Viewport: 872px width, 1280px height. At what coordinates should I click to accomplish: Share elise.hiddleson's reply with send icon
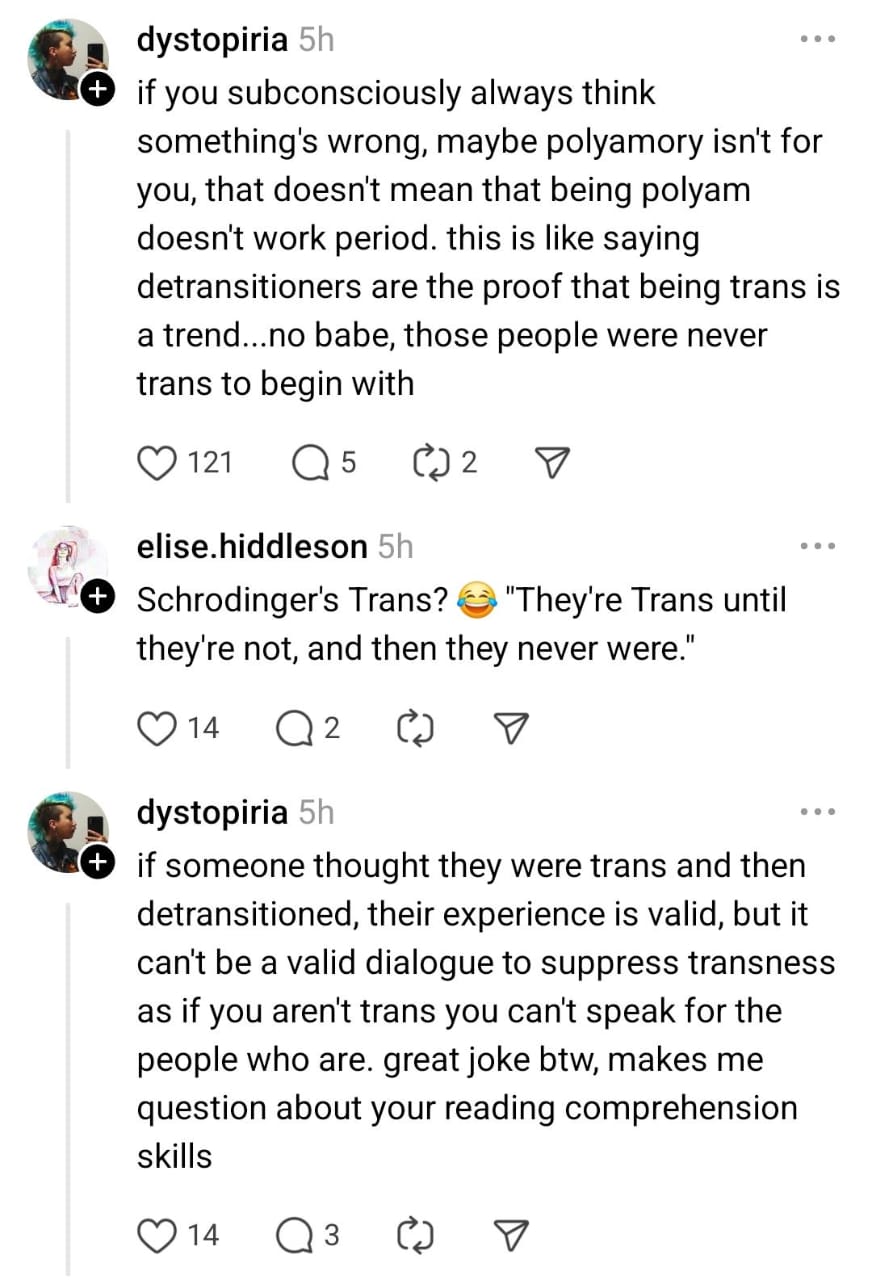coord(512,728)
